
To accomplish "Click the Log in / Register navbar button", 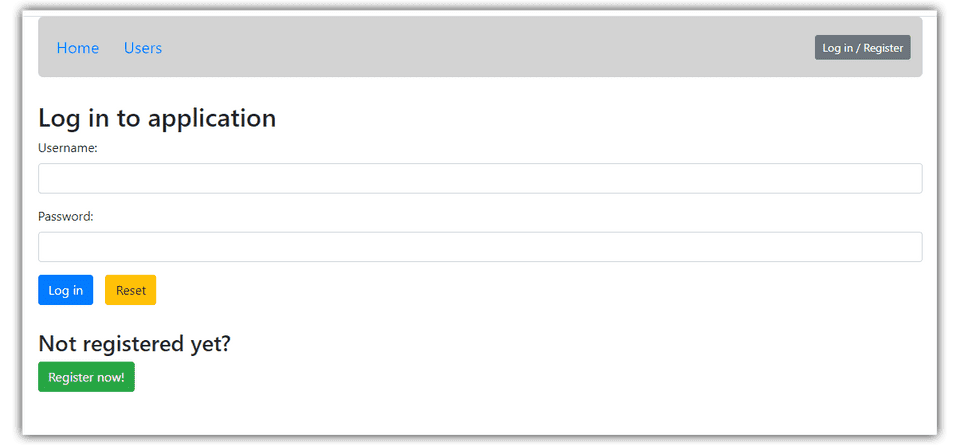I will (x=863, y=48).
